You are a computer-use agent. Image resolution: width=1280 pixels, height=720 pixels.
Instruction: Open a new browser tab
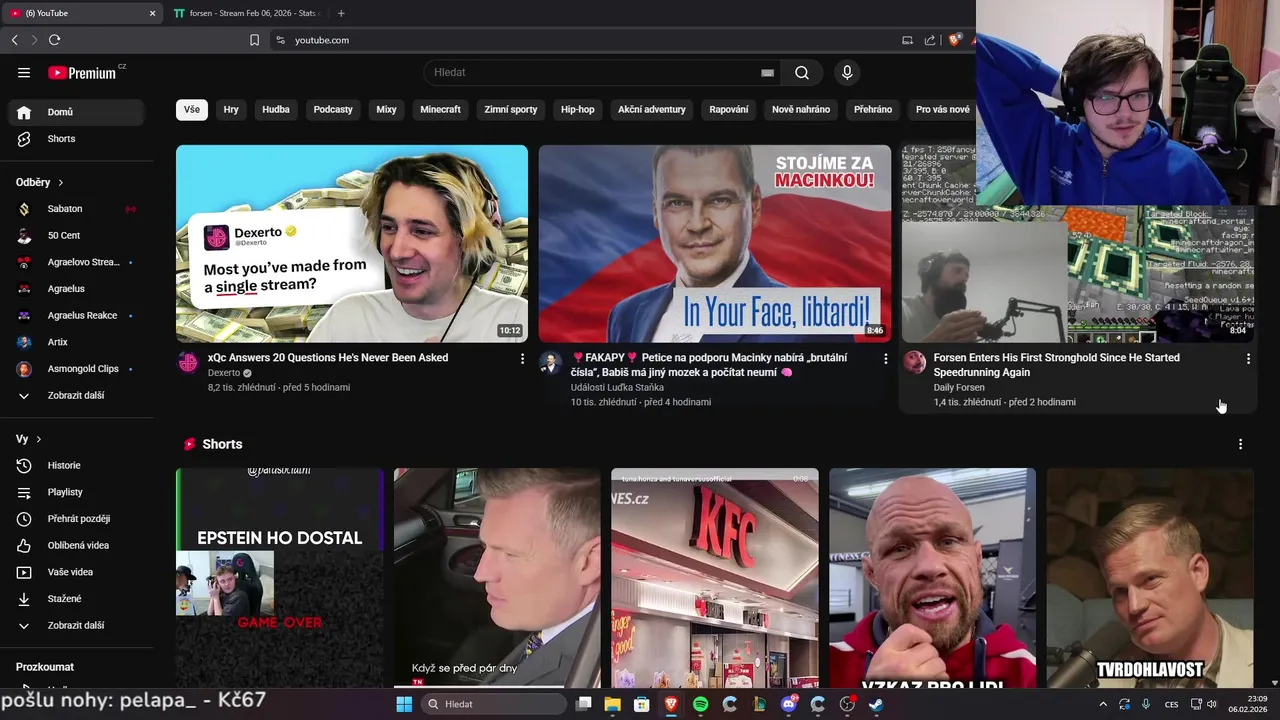[x=341, y=13]
